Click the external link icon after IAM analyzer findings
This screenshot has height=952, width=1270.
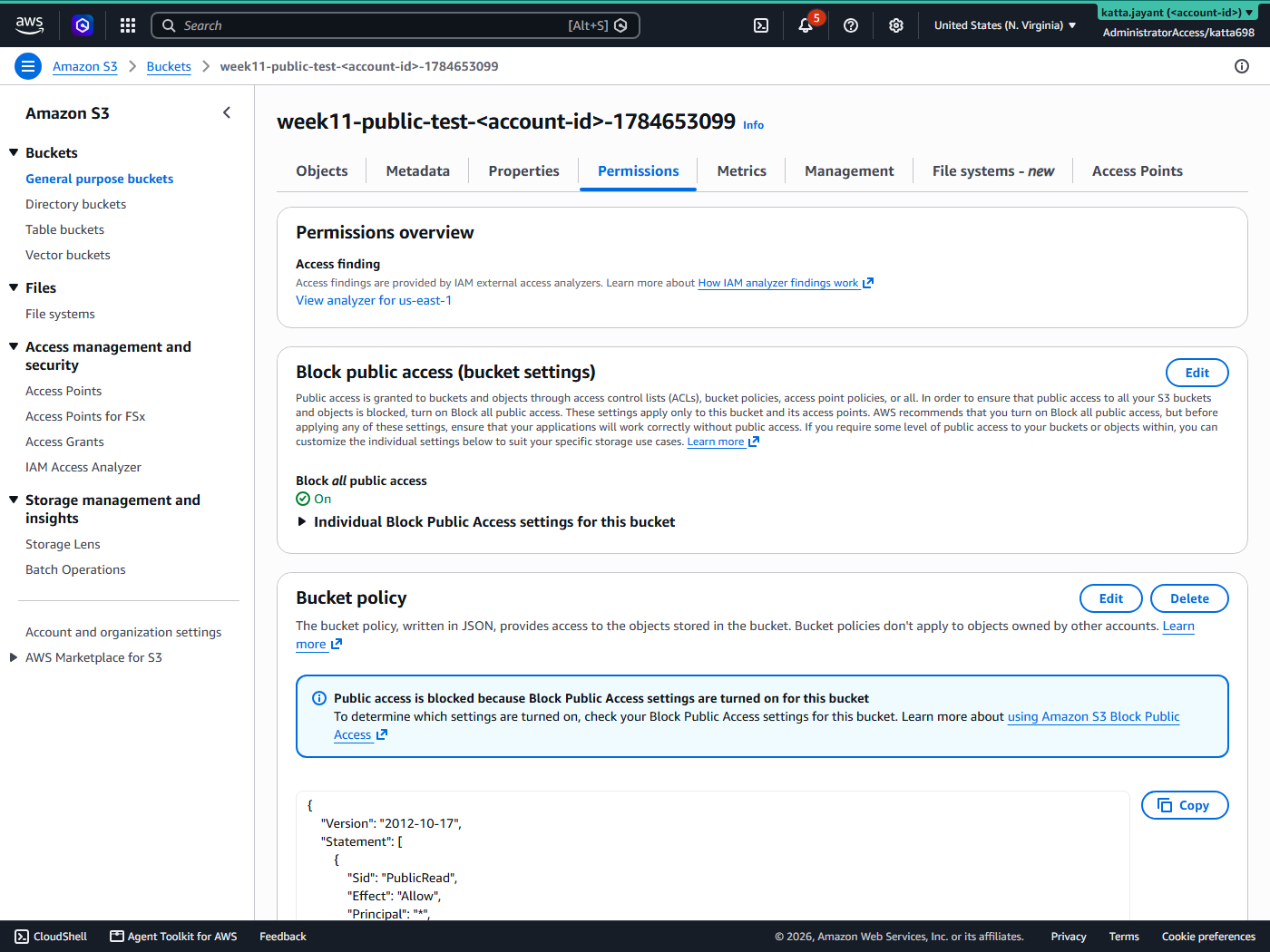point(868,283)
